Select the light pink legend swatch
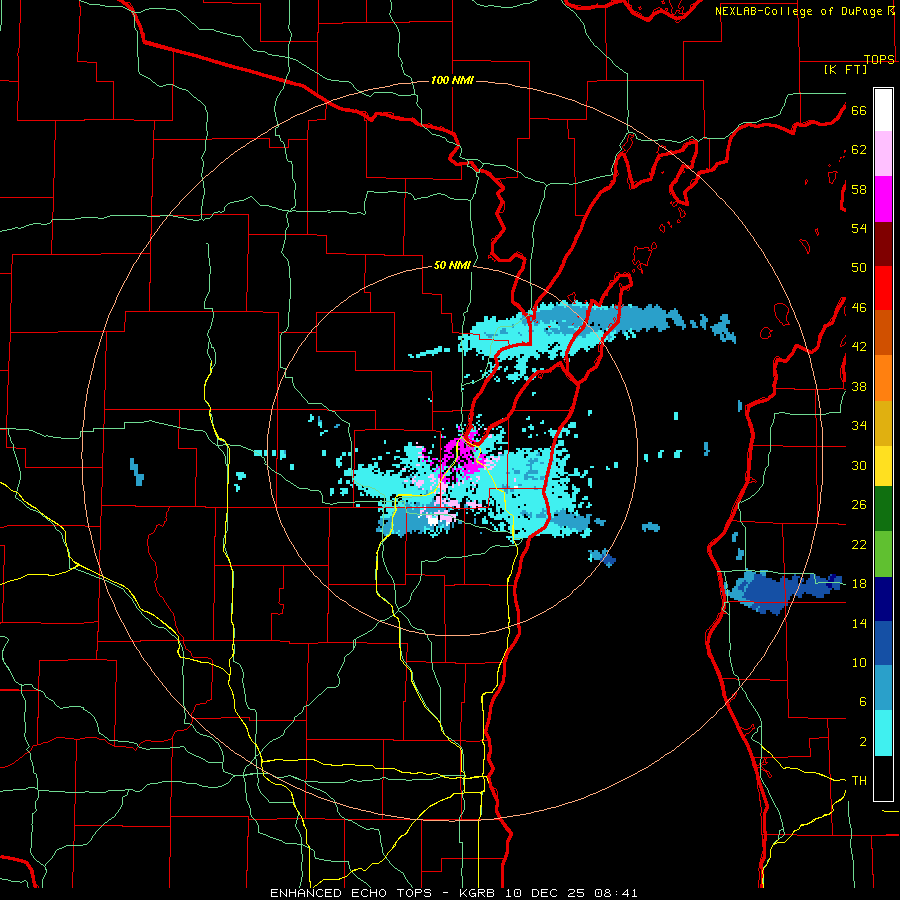Image resolution: width=900 pixels, height=900 pixels. (883, 154)
